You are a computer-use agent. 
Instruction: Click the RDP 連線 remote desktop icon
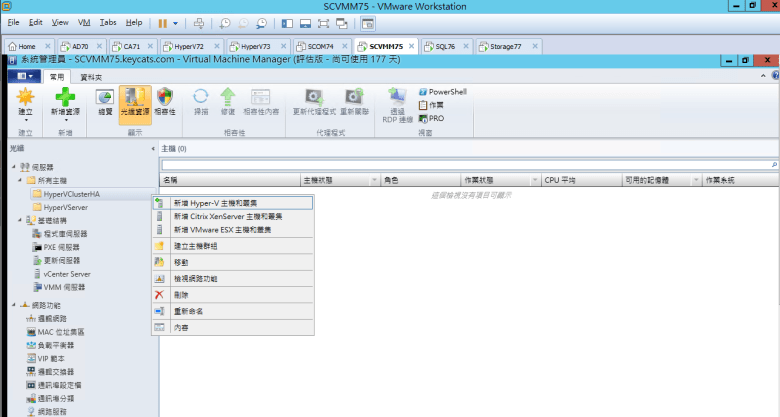(x=400, y=99)
